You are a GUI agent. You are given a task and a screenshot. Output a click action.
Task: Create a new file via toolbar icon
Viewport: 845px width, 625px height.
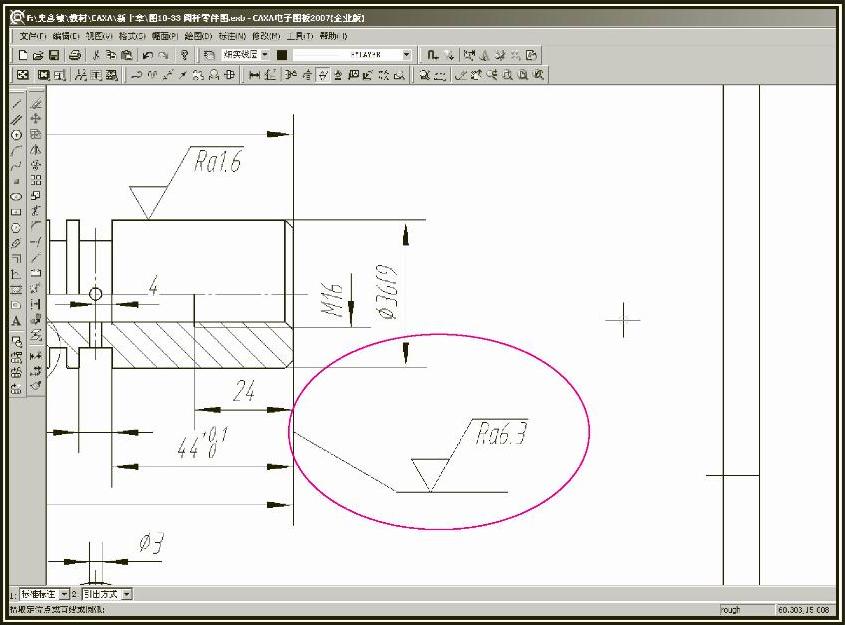23,55
